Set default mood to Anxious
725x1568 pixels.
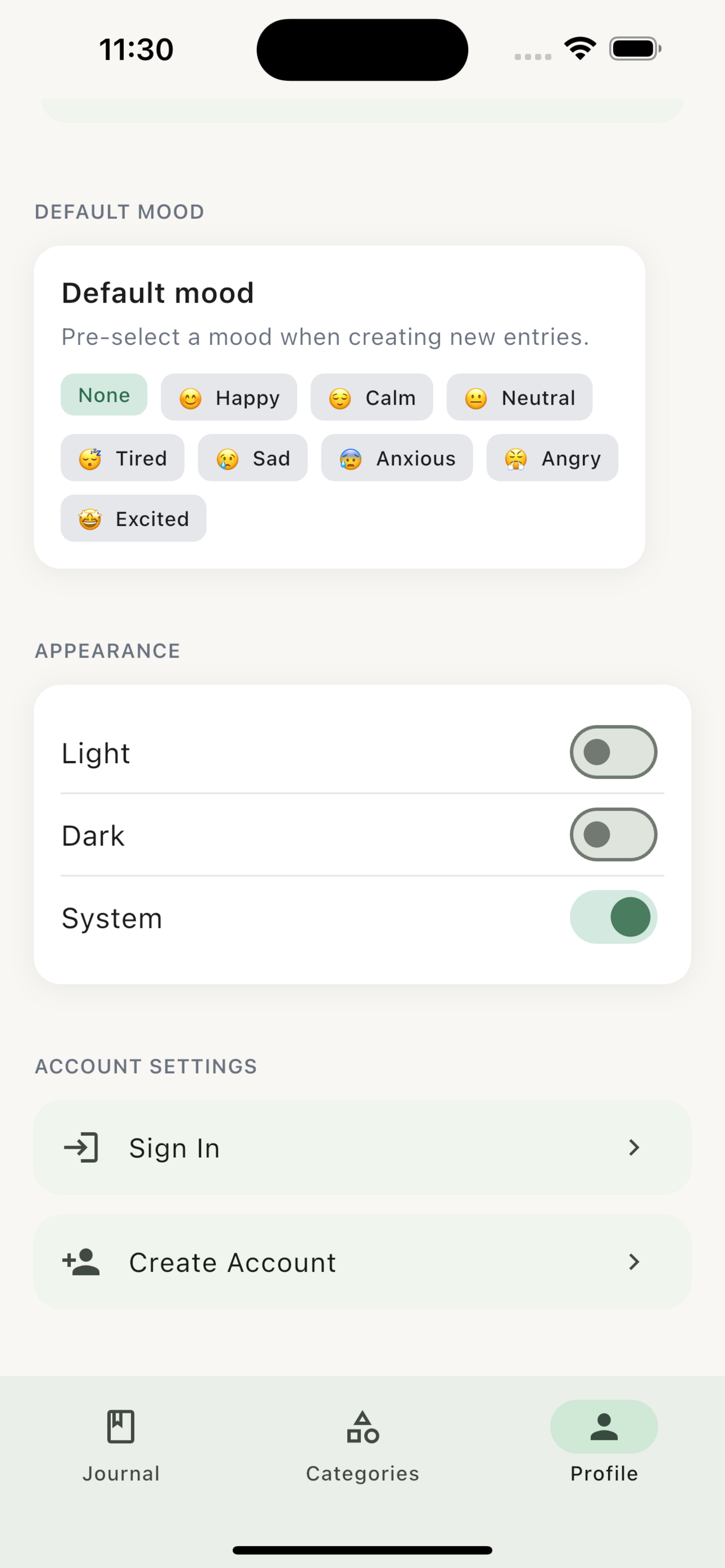pos(397,458)
